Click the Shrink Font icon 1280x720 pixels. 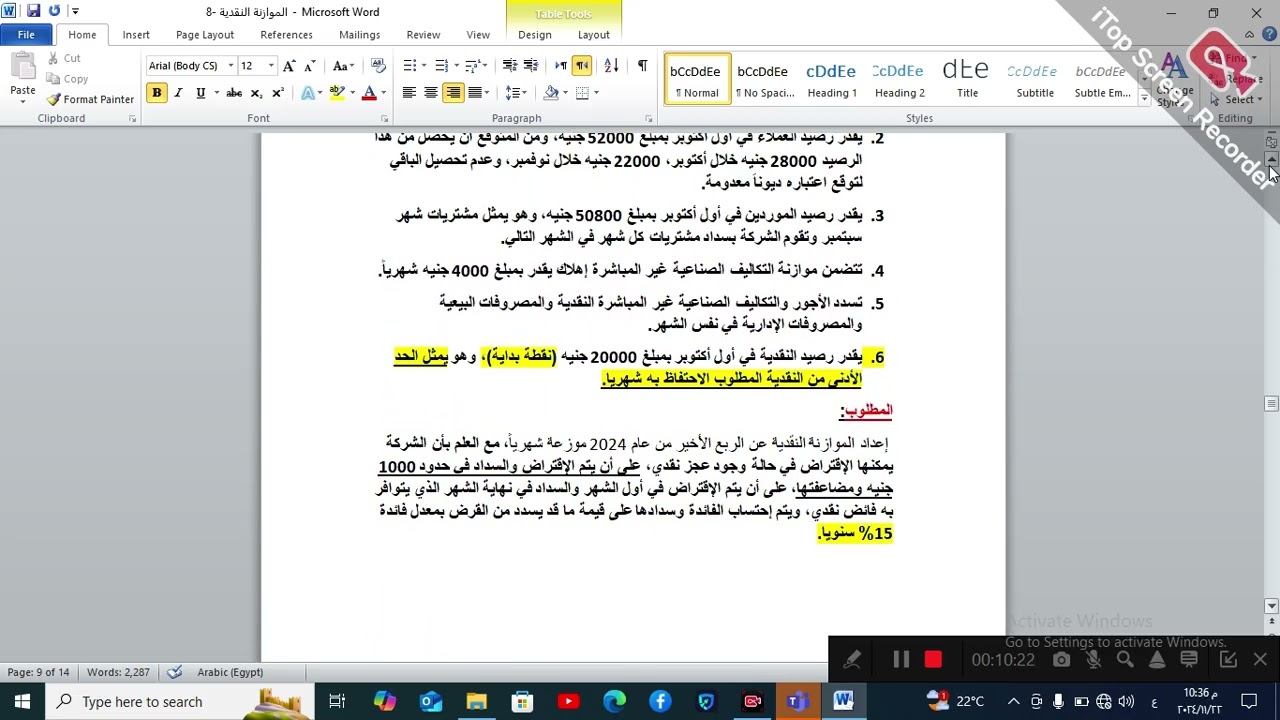pos(311,66)
